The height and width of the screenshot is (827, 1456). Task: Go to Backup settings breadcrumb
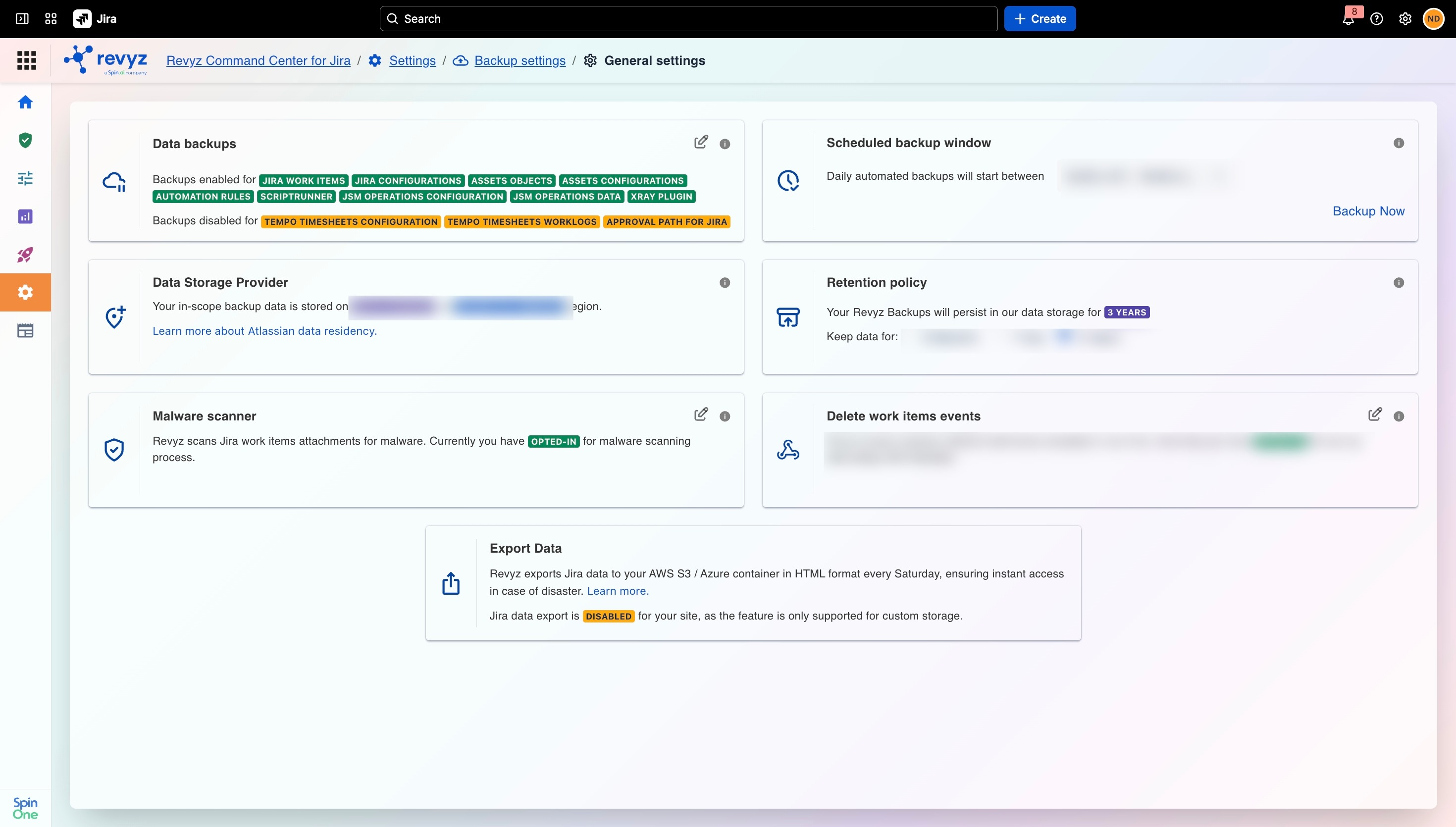[x=520, y=61]
